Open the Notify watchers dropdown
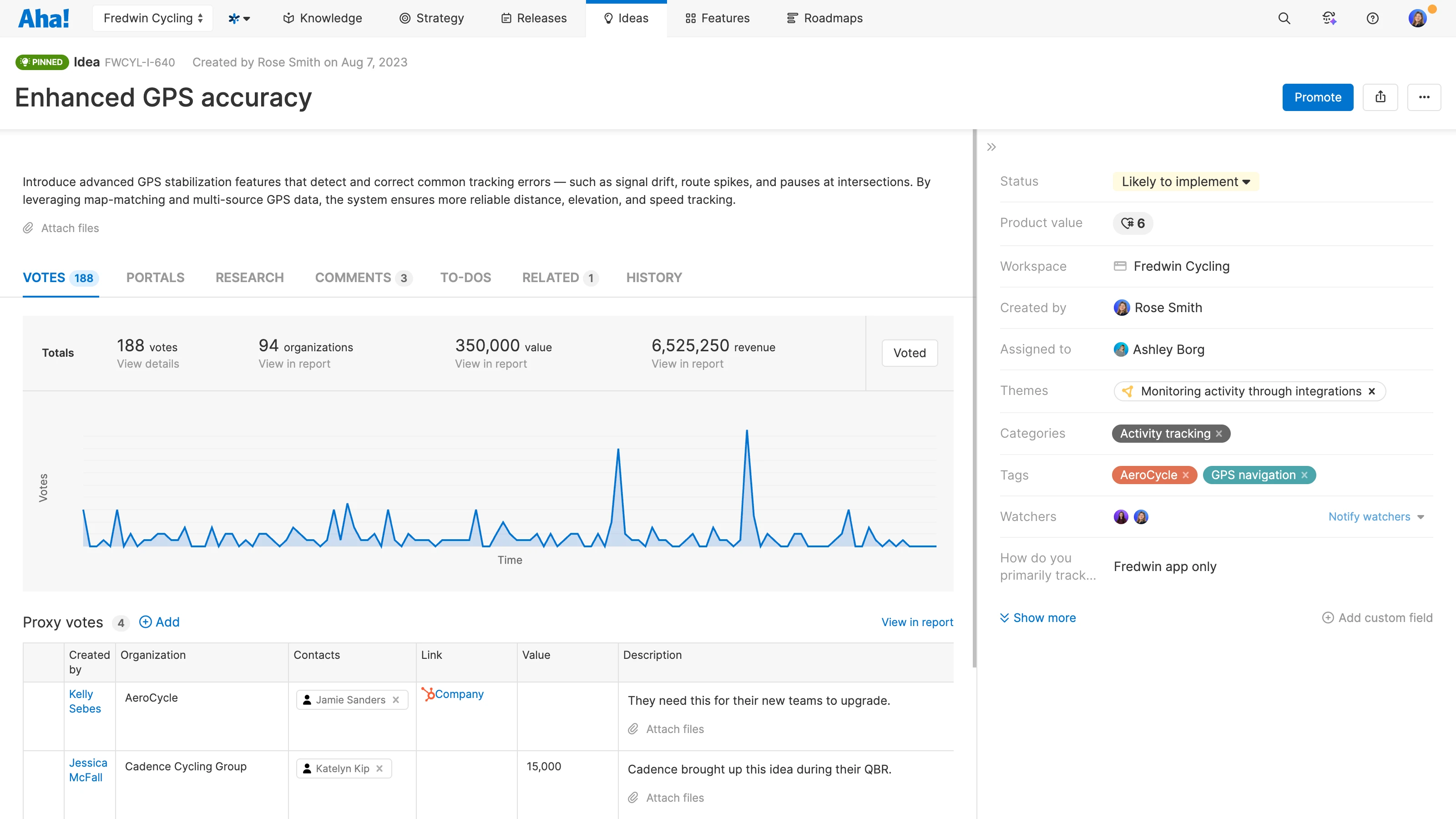The height and width of the screenshot is (819, 1456). point(1376,516)
